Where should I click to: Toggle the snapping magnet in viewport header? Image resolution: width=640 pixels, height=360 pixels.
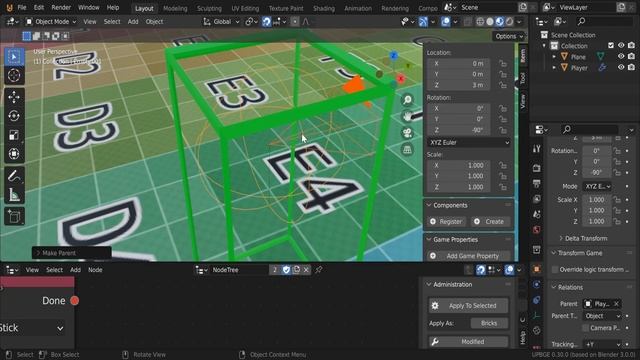pyautogui.click(x=267, y=22)
